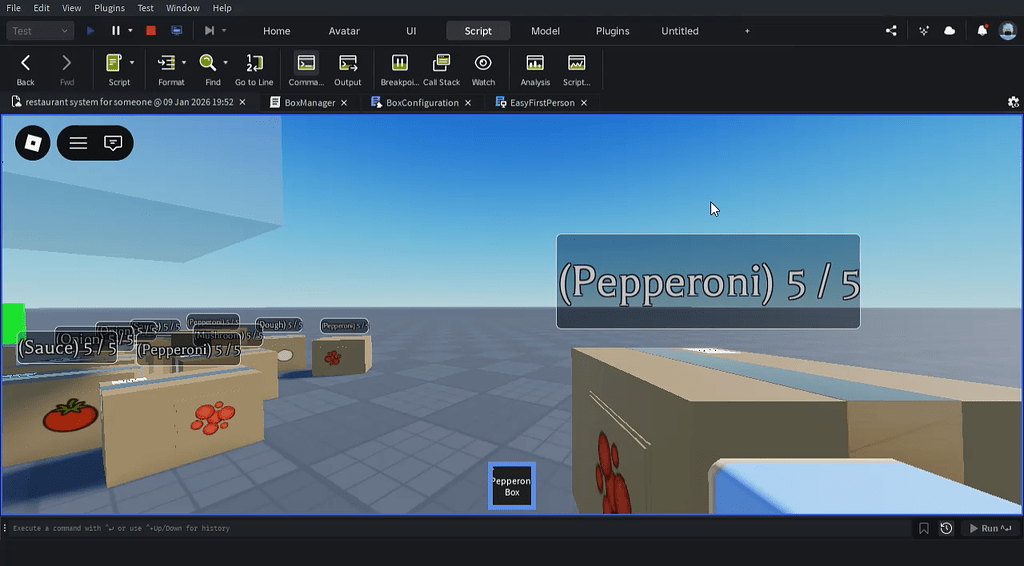Switch to the Plugins ribbon tab

(613, 31)
